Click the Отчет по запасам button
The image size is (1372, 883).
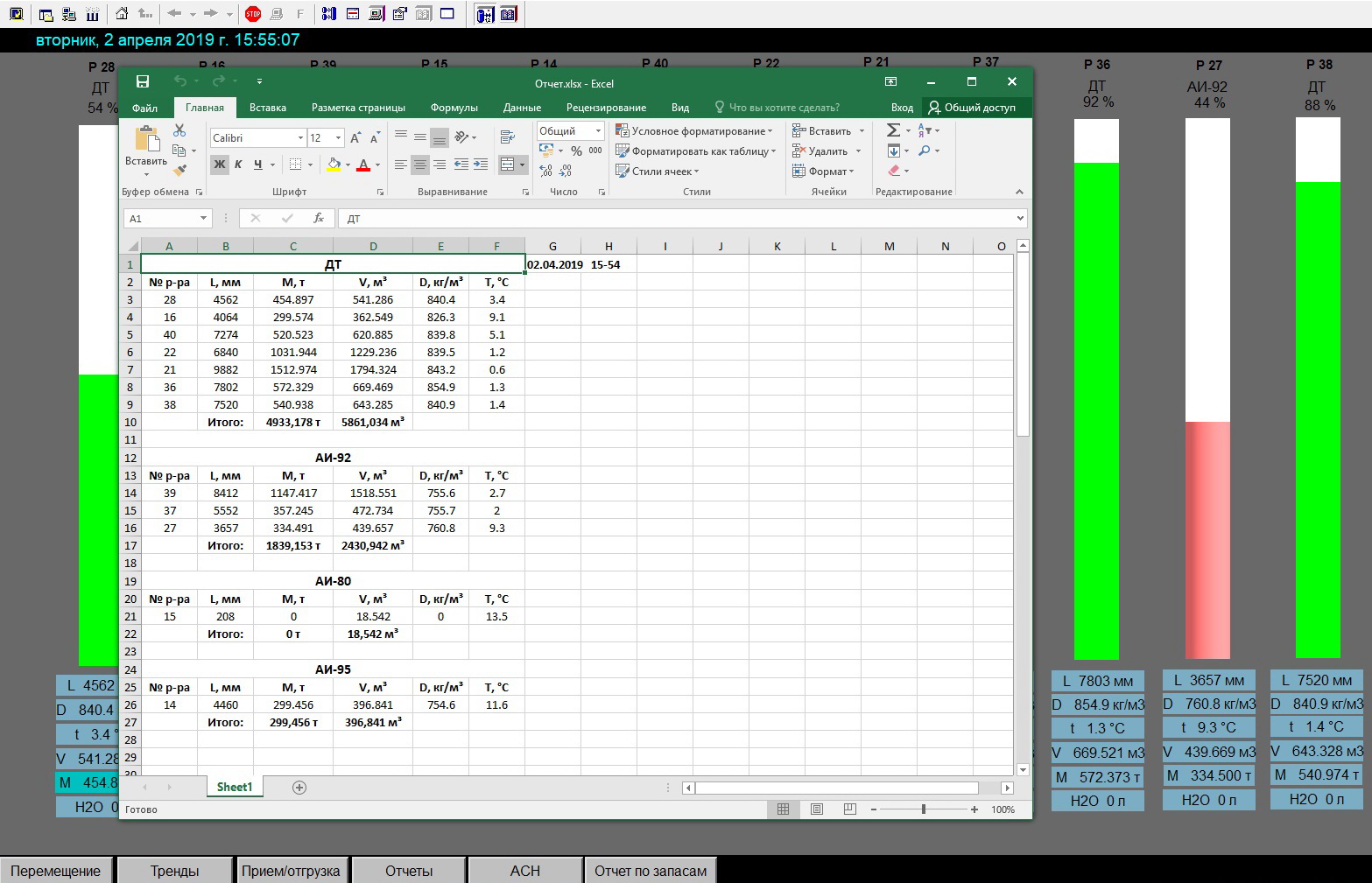tap(651, 871)
